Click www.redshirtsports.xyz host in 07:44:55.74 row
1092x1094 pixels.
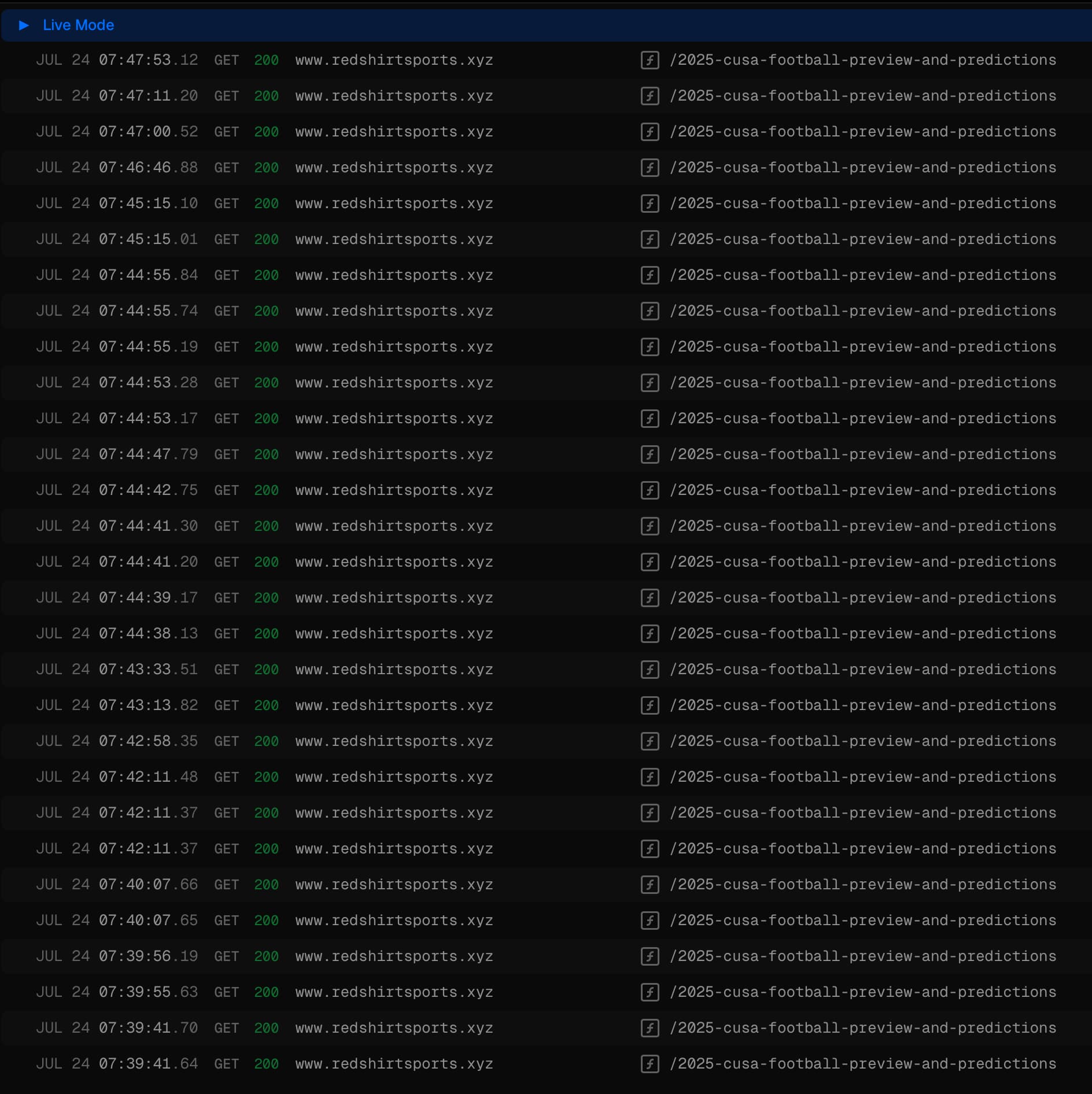point(394,311)
